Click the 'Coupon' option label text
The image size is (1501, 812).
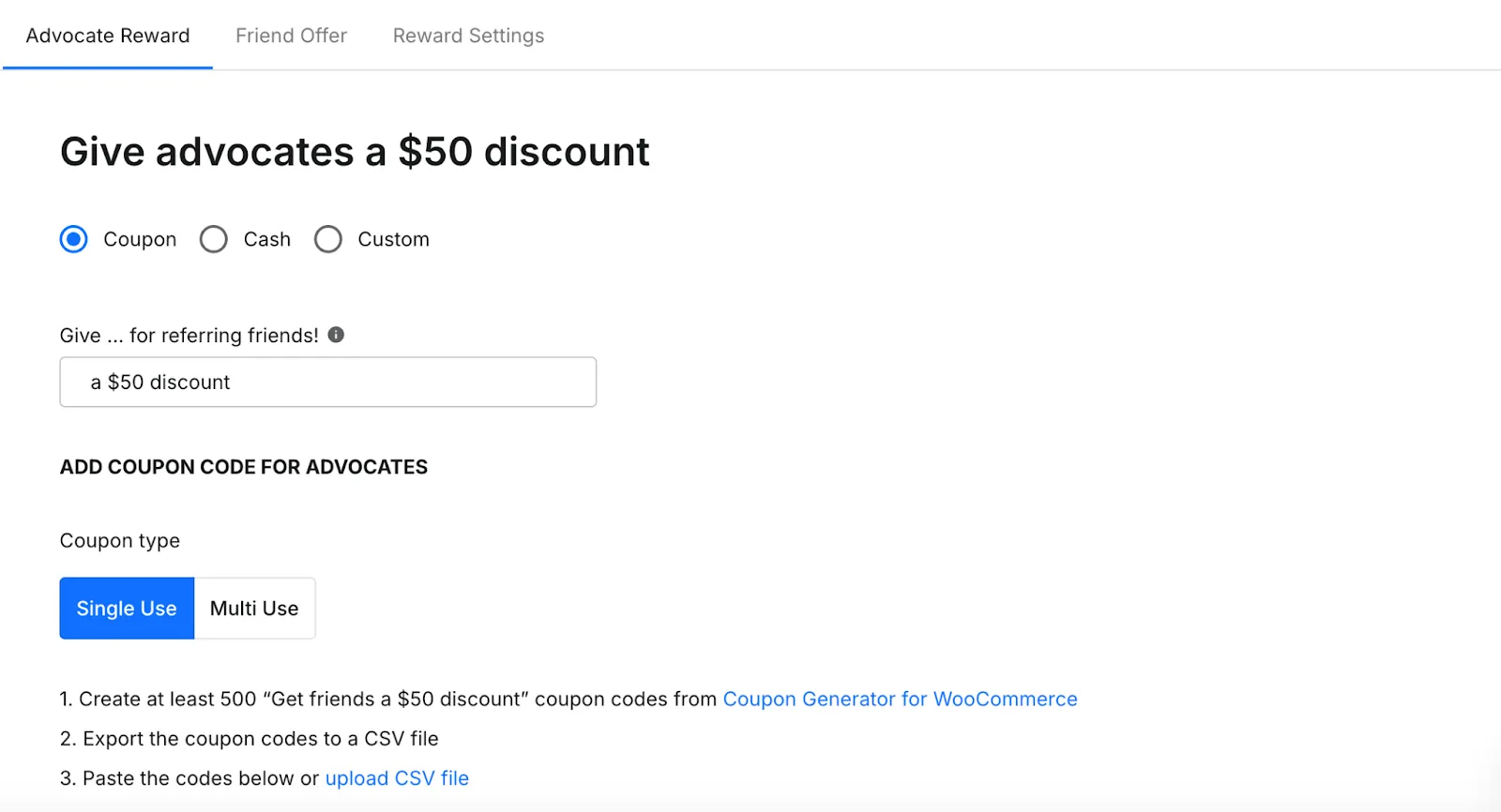point(140,239)
